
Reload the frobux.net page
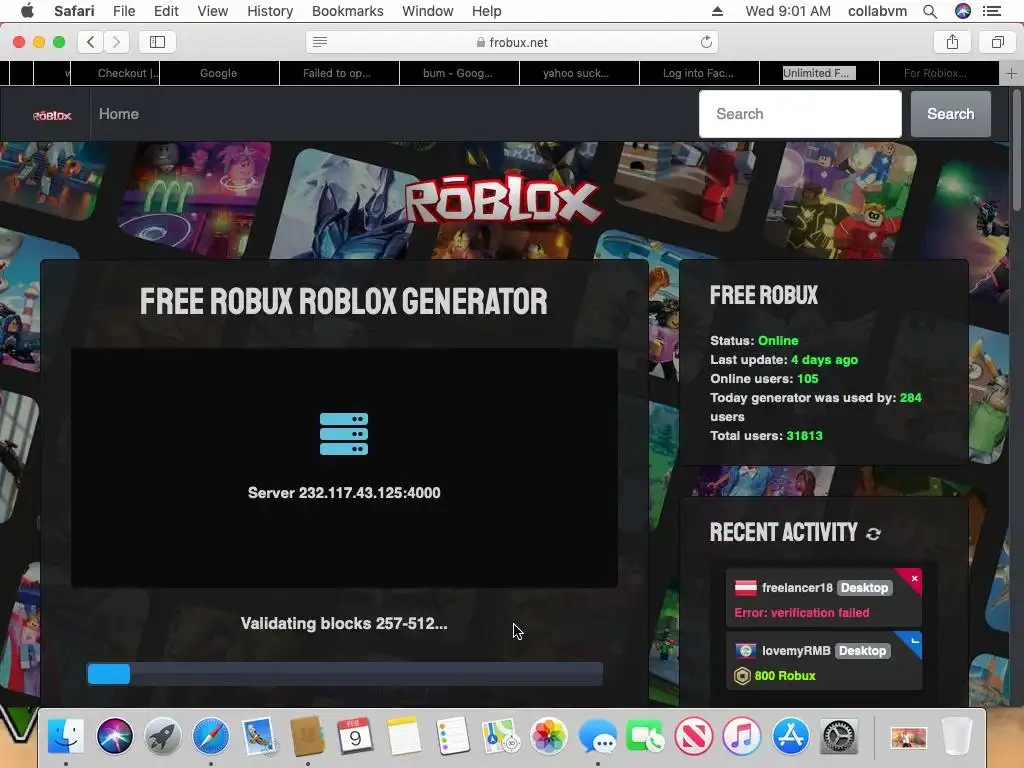pyautogui.click(x=706, y=42)
